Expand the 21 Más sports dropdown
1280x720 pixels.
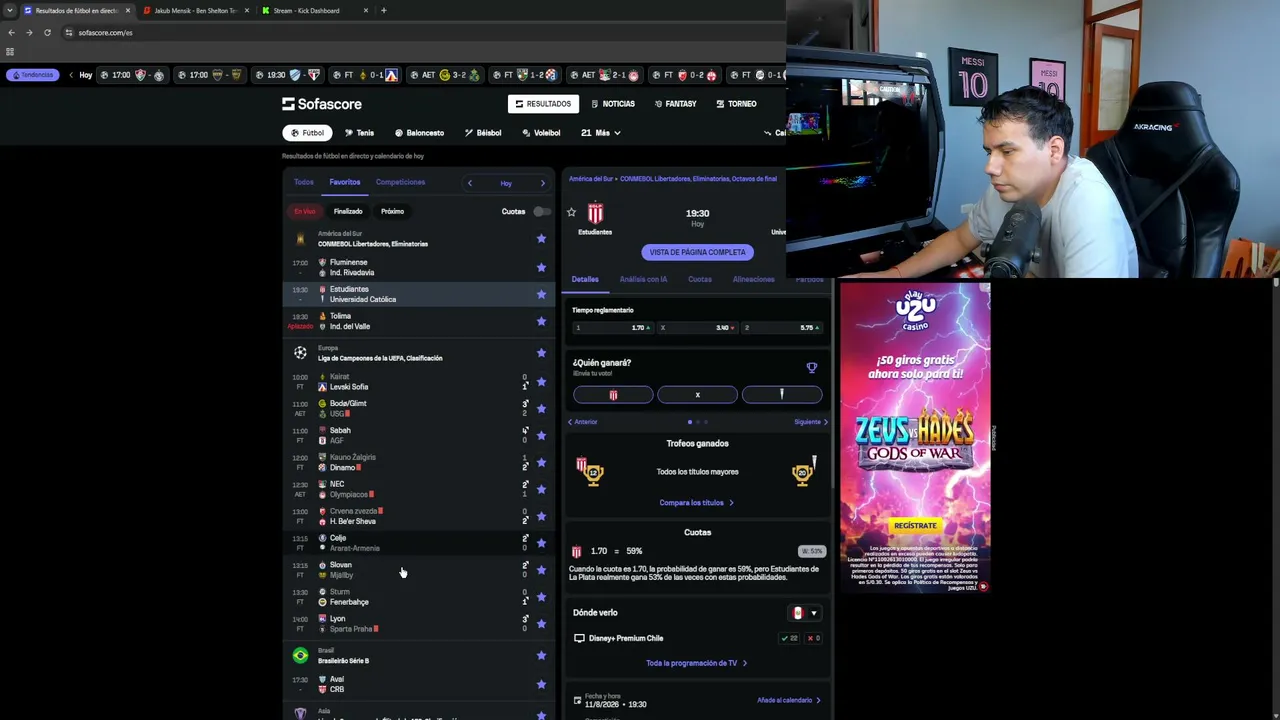point(601,133)
